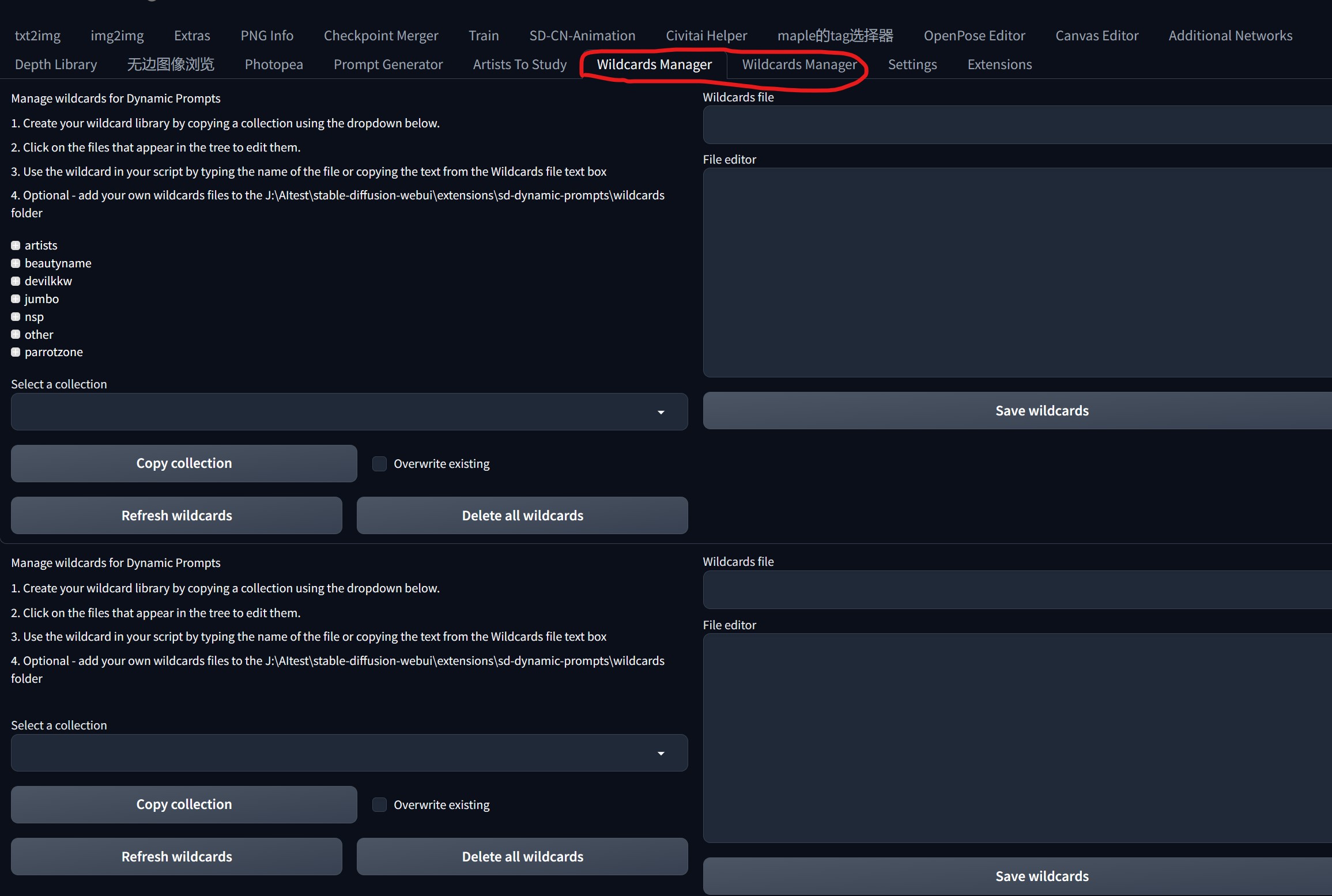This screenshot has width=1332, height=896.
Task: Open the upper Select a collection dropdown
Action: tap(661, 412)
